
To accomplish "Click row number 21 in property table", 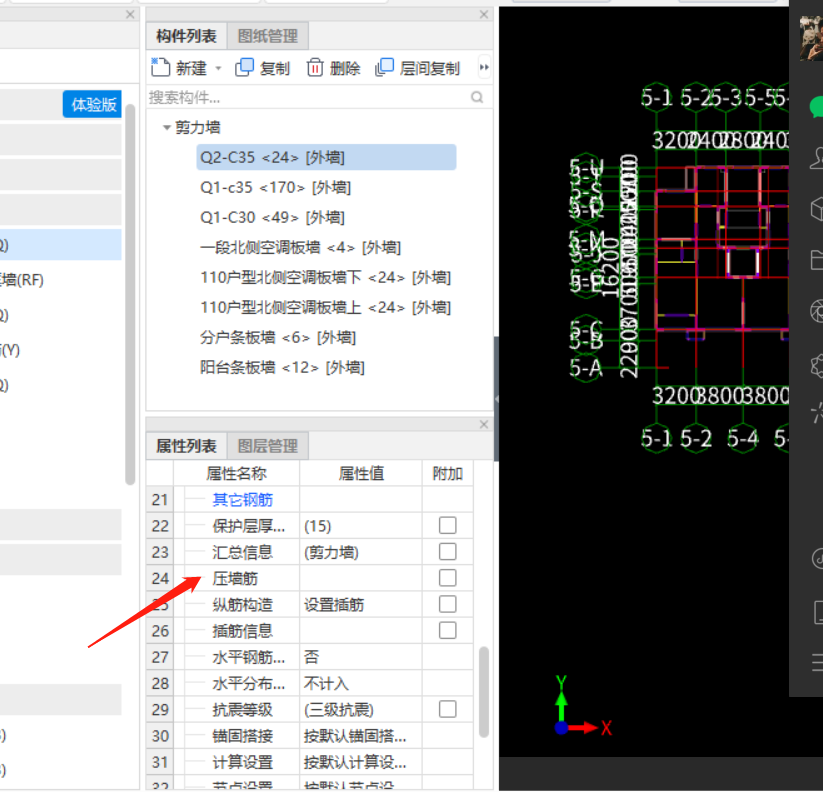I will tap(160, 500).
